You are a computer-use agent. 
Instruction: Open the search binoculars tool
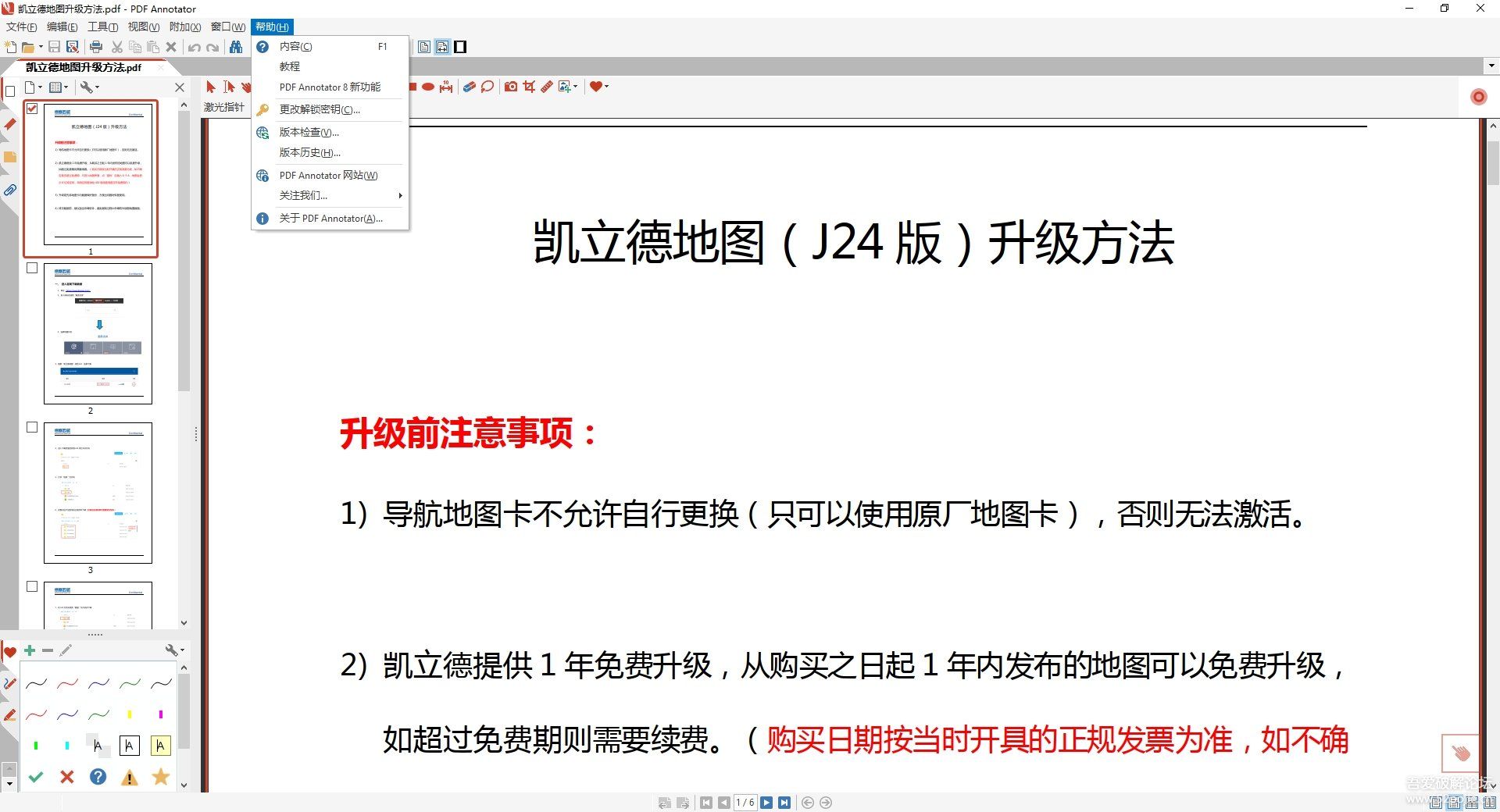point(236,47)
